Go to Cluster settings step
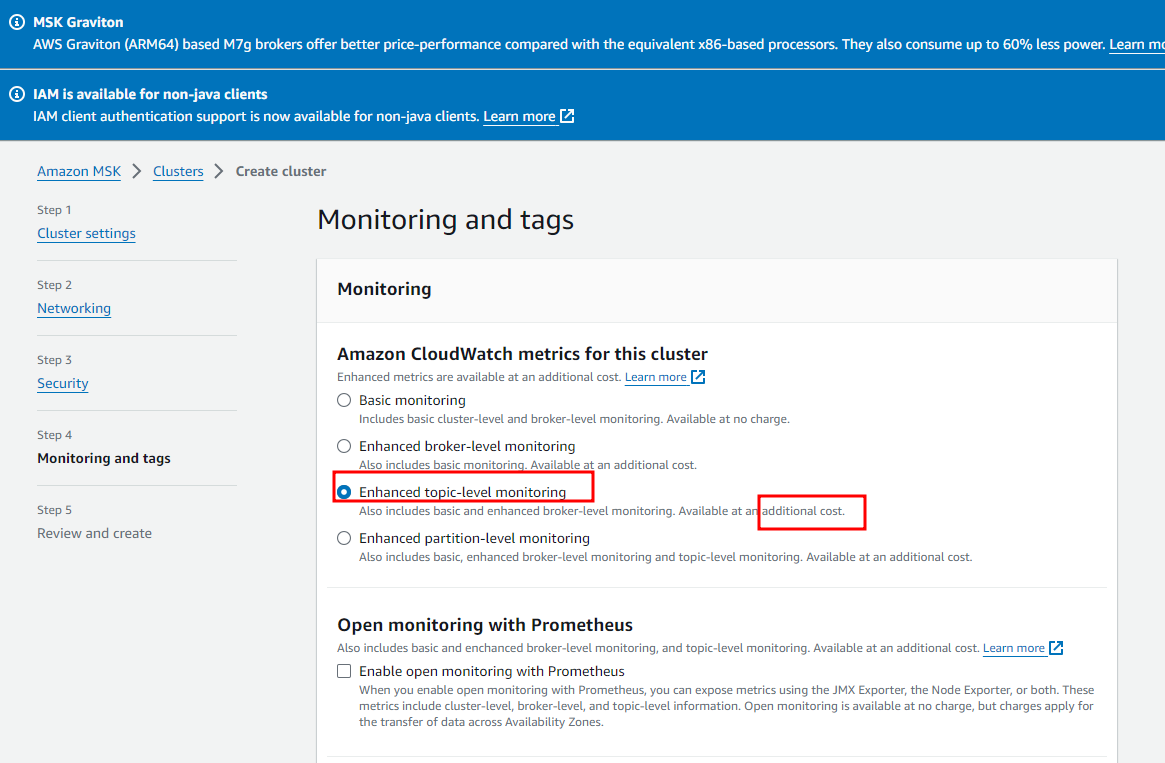Viewport: 1165px width, 763px height. tap(86, 233)
